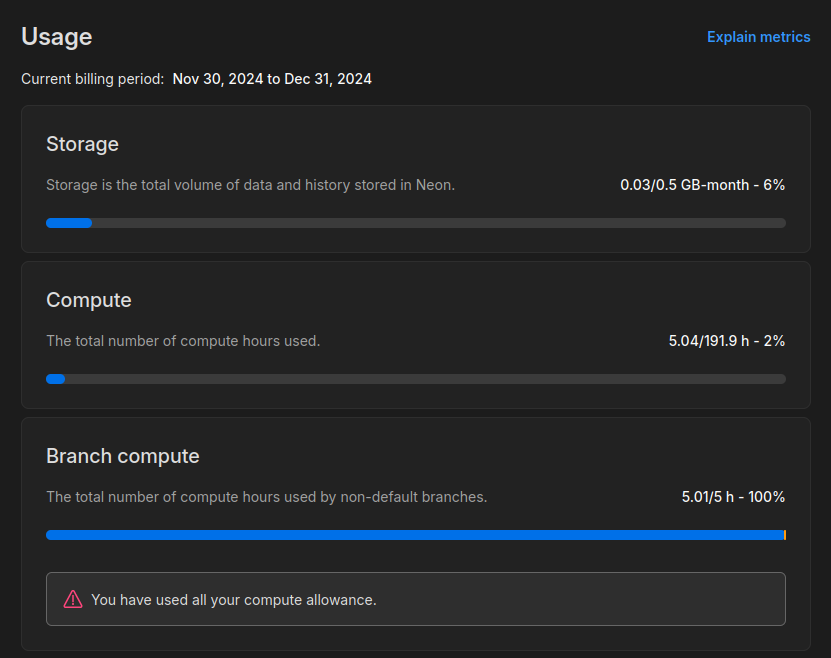Click the Current billing period label

tap(93, 79)
